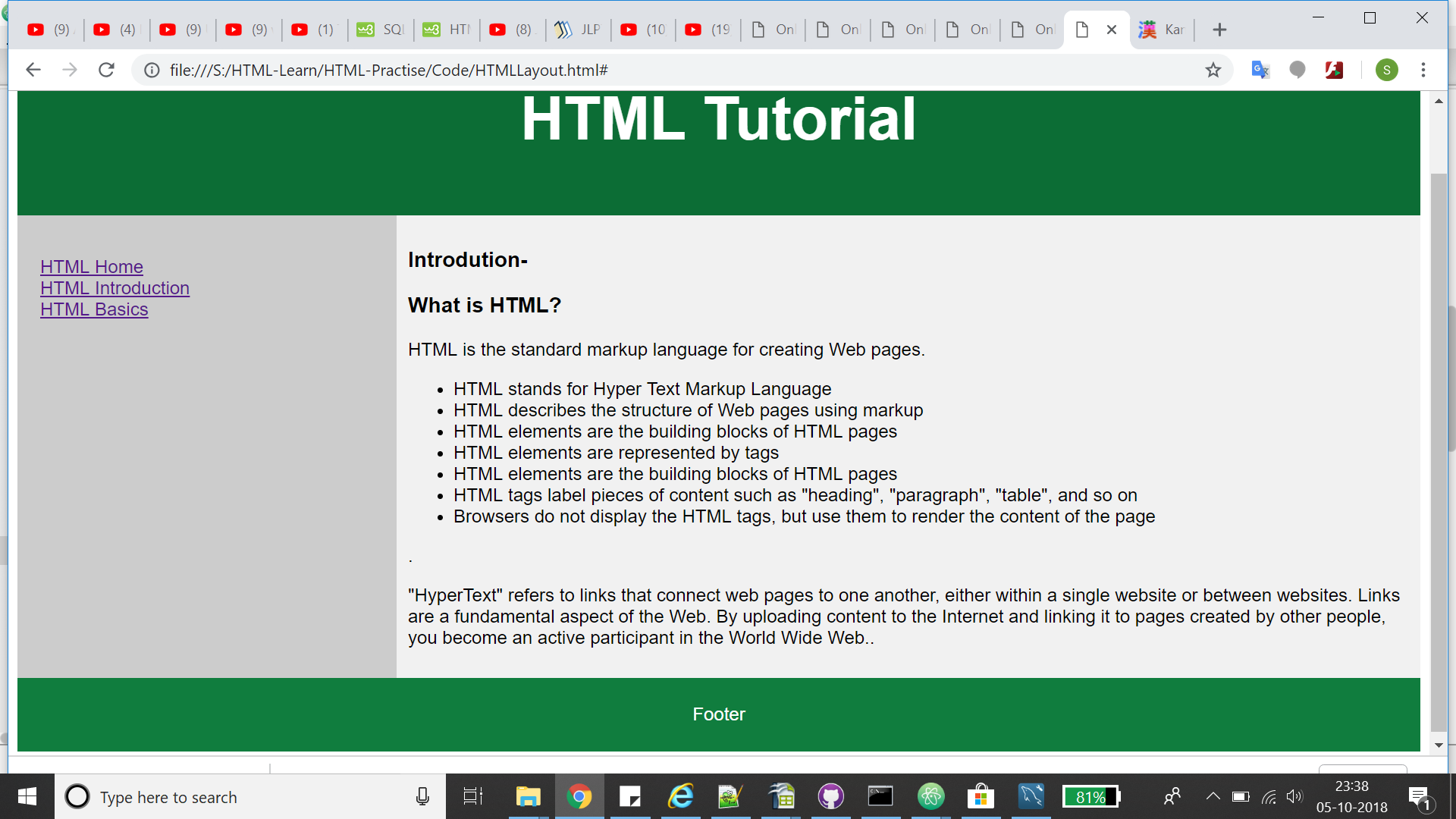The image size is (1456, 819).
Task: Go back using the back arrow
Action: [x=33, y=70]
